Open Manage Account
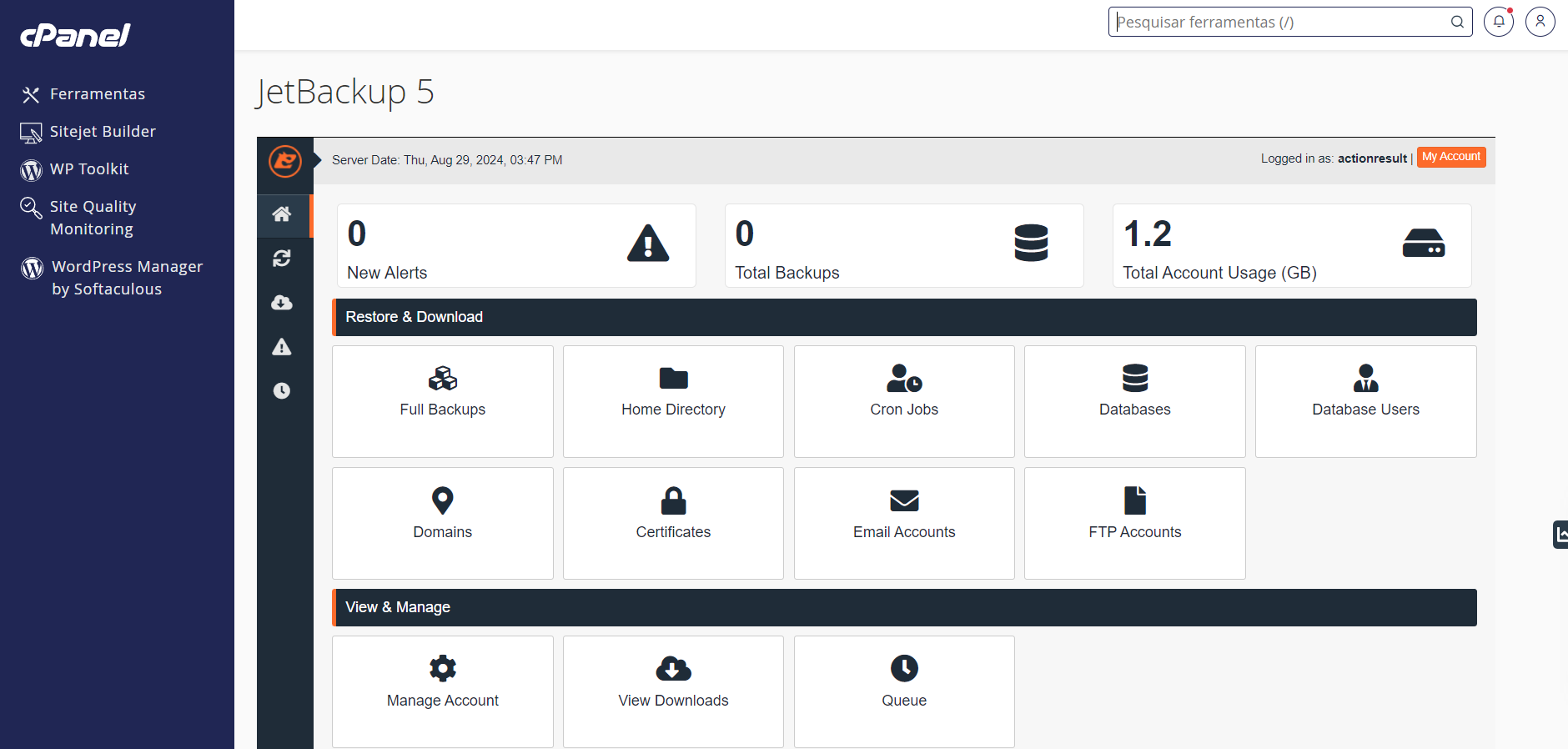This screenshot has height=749, width=1568. click(443, 692)
